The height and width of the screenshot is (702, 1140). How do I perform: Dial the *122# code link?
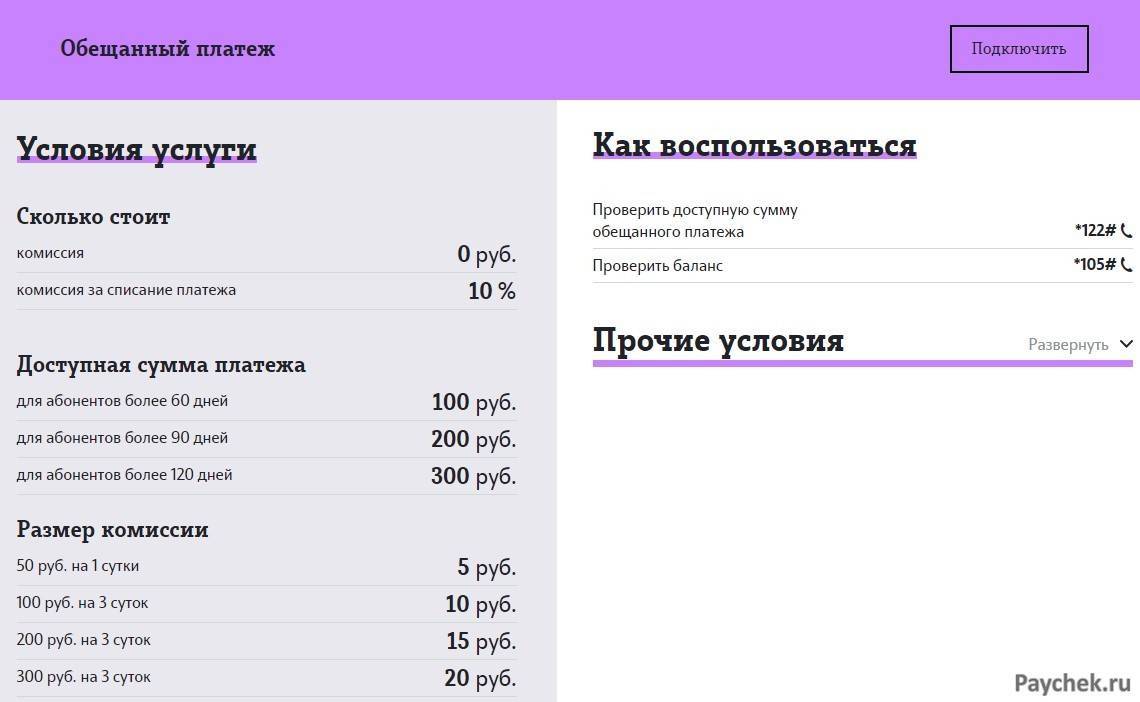pyautogui.click(x=1095, y=230)
